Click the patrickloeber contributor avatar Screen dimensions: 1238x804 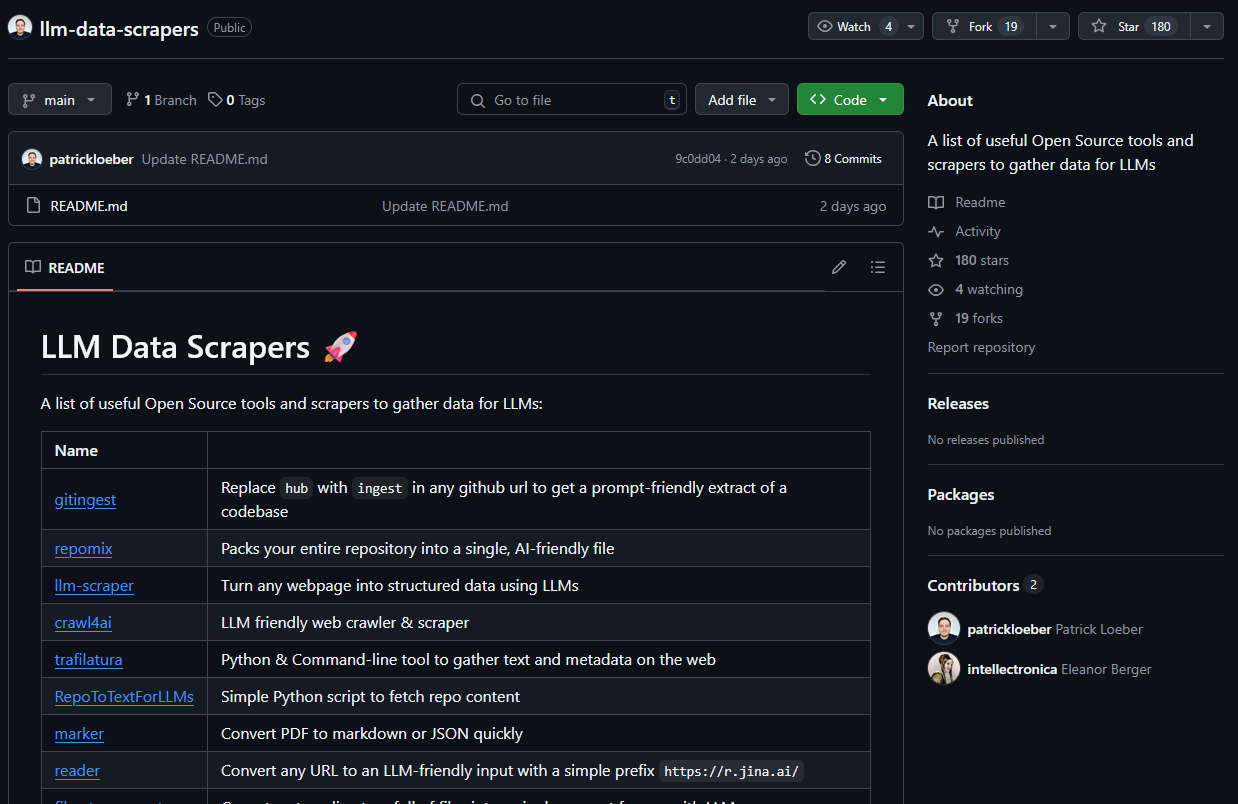(x=944, y=628)
